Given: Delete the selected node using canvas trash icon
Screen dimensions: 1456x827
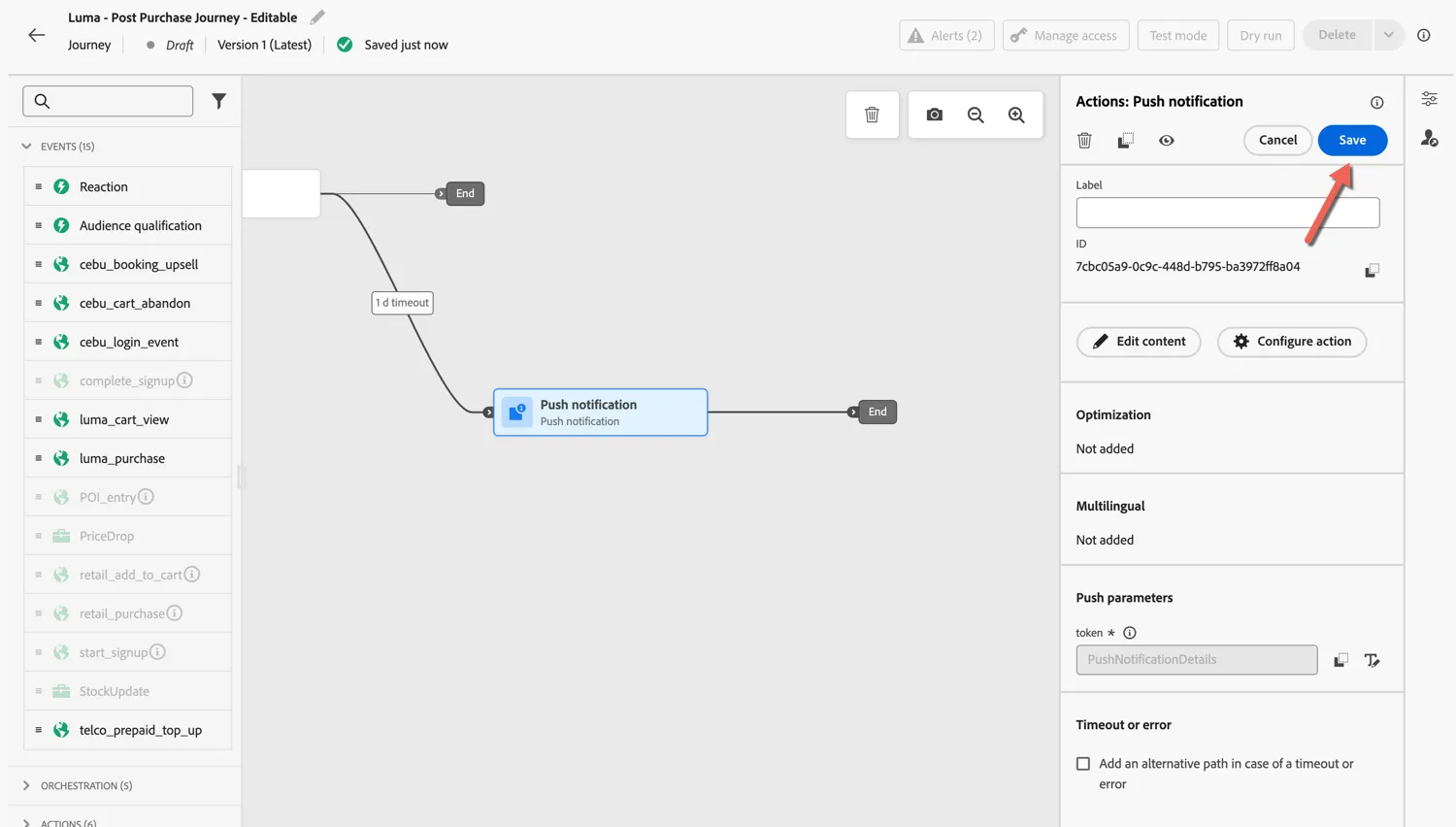Looking at the screenshot, I should 872,115.
